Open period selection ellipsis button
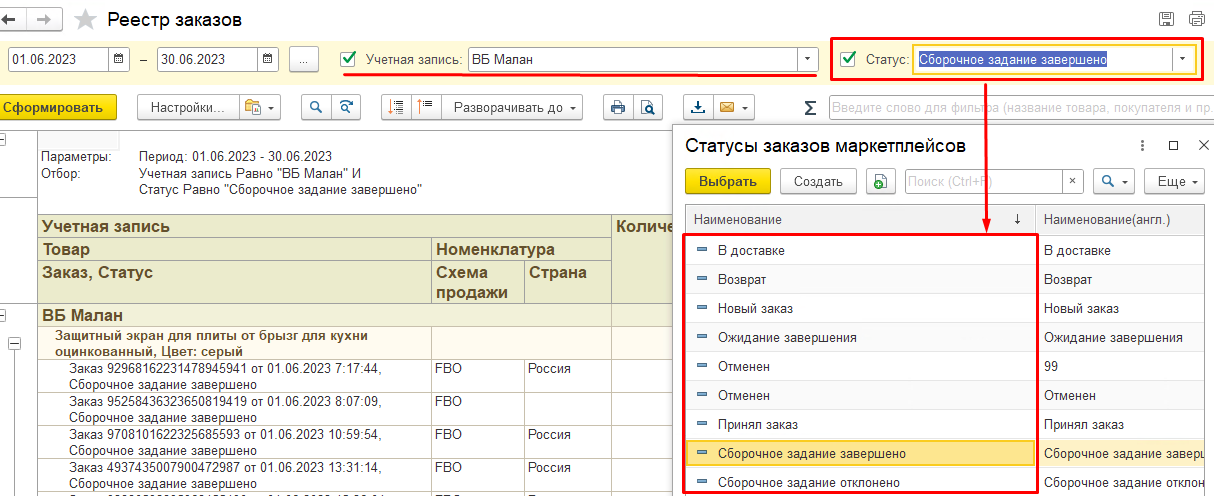This screenshot has width=1214, height=496. point(304,59)
